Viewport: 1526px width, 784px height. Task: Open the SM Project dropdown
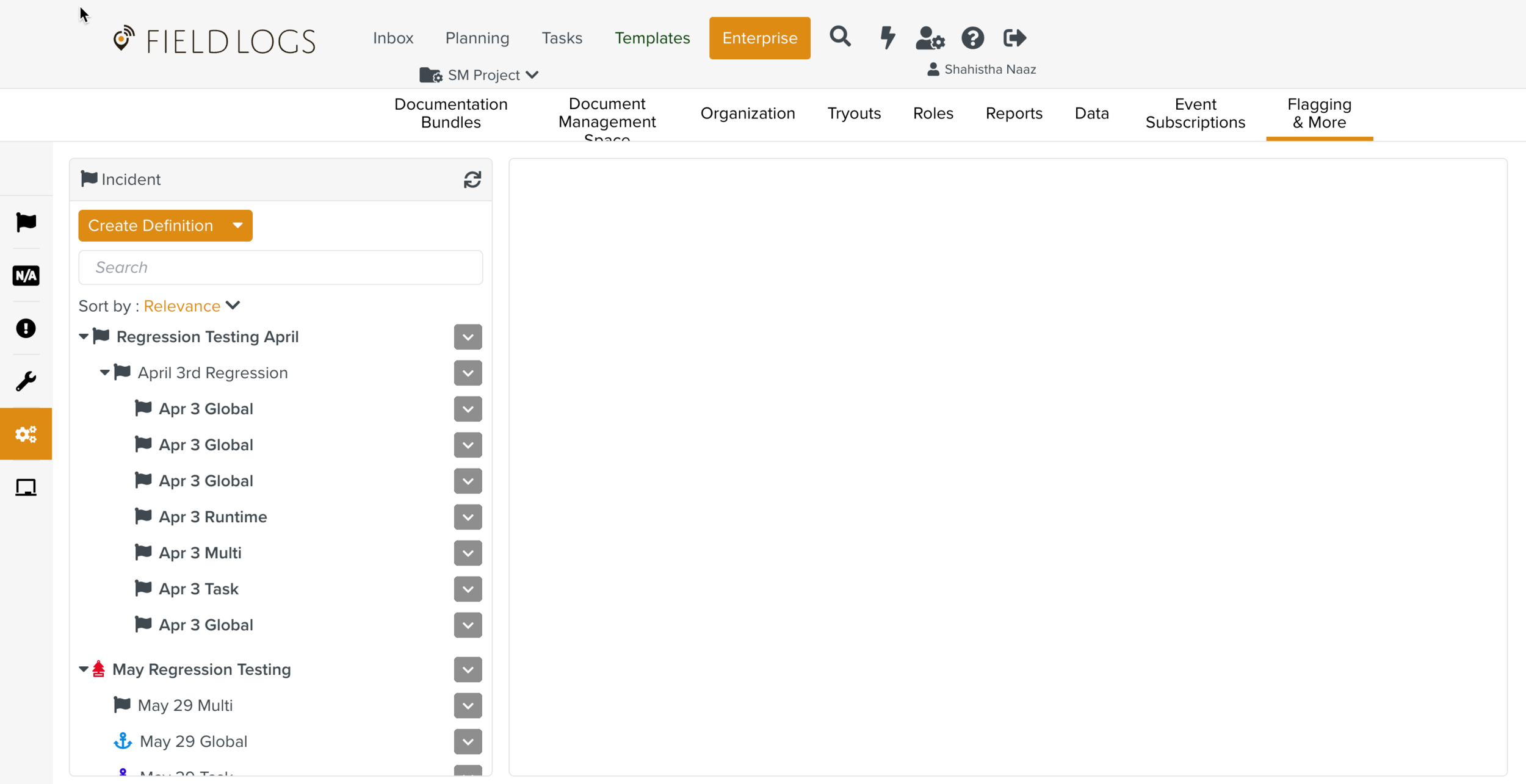tap(479, 75)
